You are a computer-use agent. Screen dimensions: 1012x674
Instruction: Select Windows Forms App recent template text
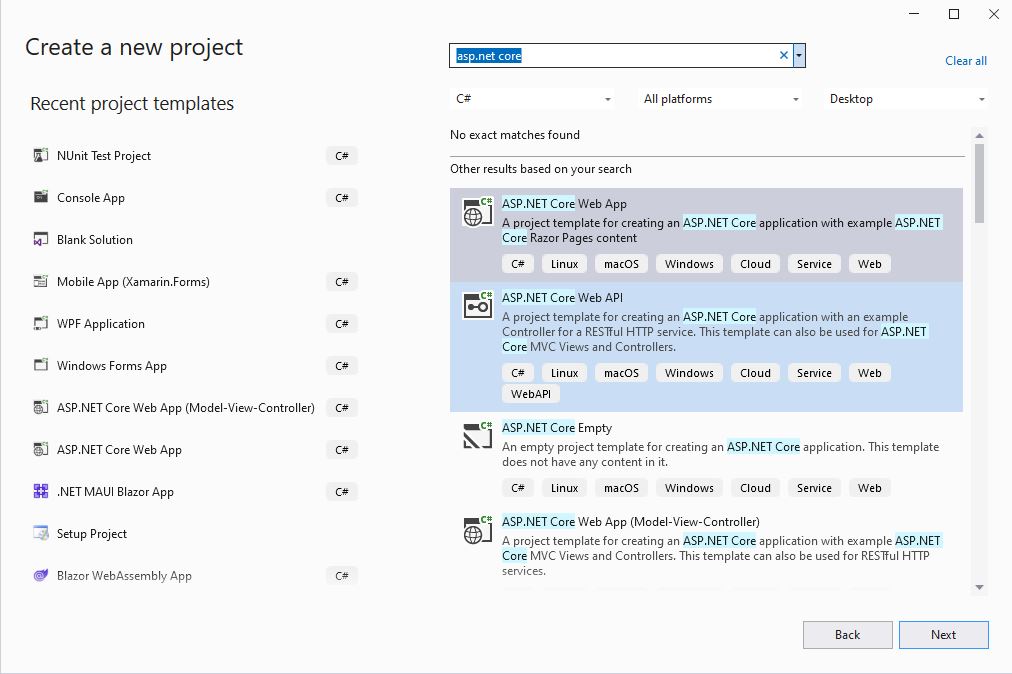point(112,365)
